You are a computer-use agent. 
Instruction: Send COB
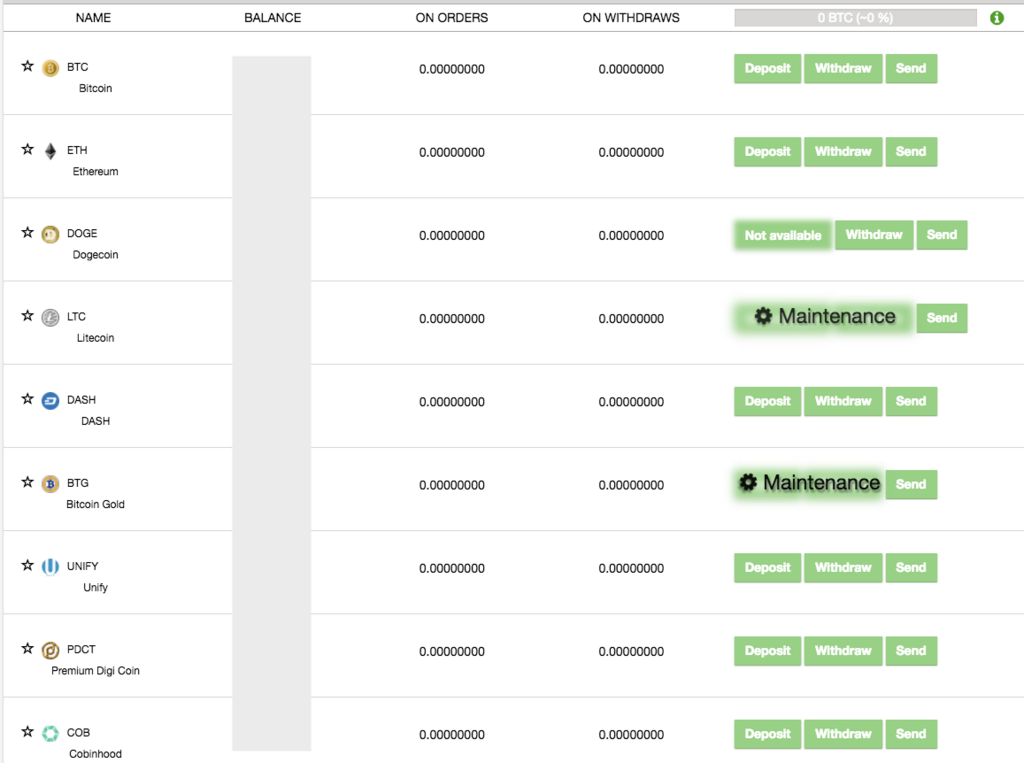point(911,734)
